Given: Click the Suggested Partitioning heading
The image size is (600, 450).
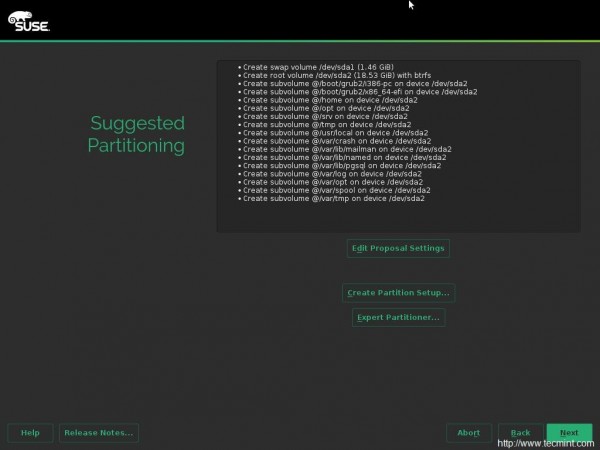Looking at the screenshot, I should [x=136, y=134].
